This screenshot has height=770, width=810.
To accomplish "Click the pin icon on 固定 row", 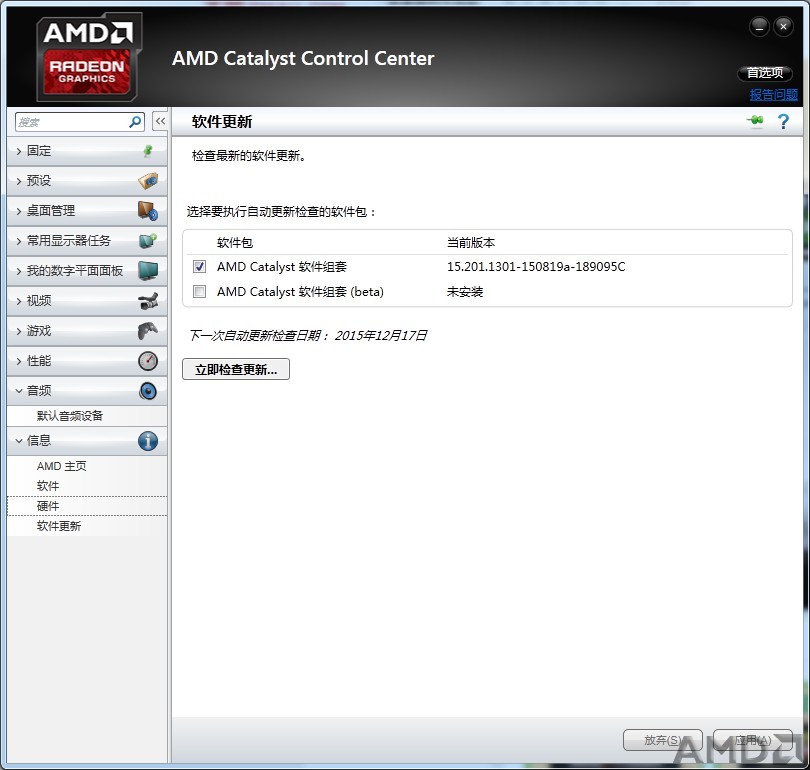I will [148, 151].
